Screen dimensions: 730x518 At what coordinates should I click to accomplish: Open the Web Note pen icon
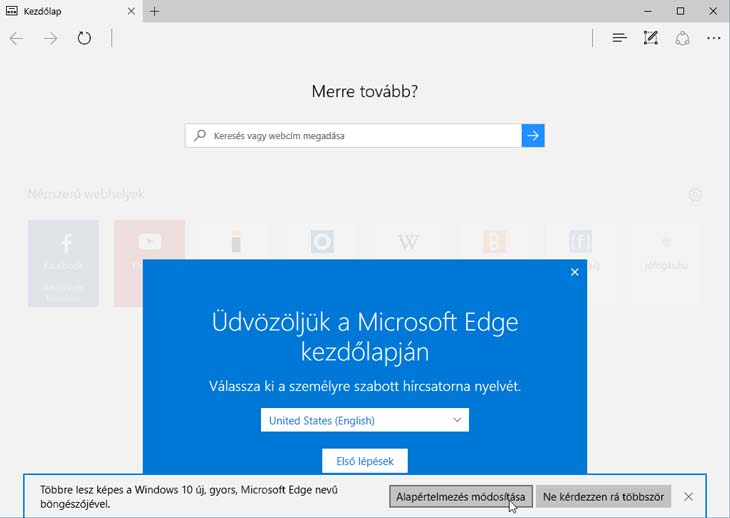coord(651,38)
